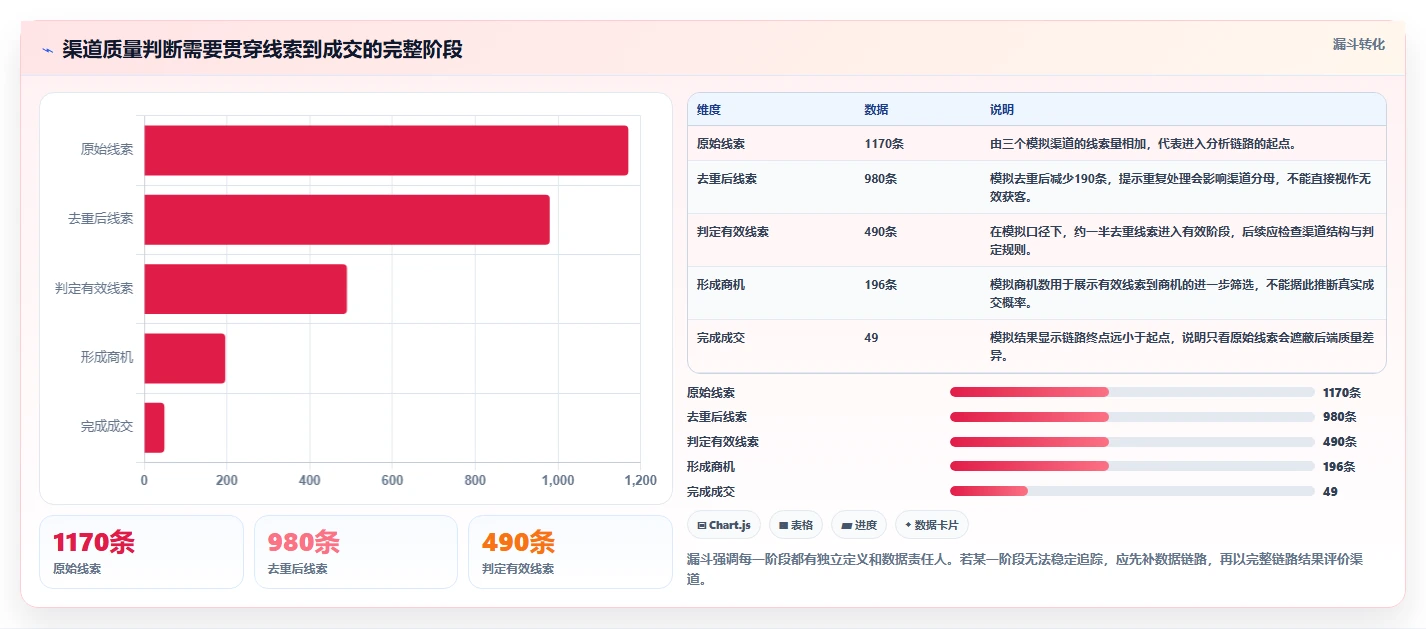Click the 去重后线索 label on the chart axis

101,219
